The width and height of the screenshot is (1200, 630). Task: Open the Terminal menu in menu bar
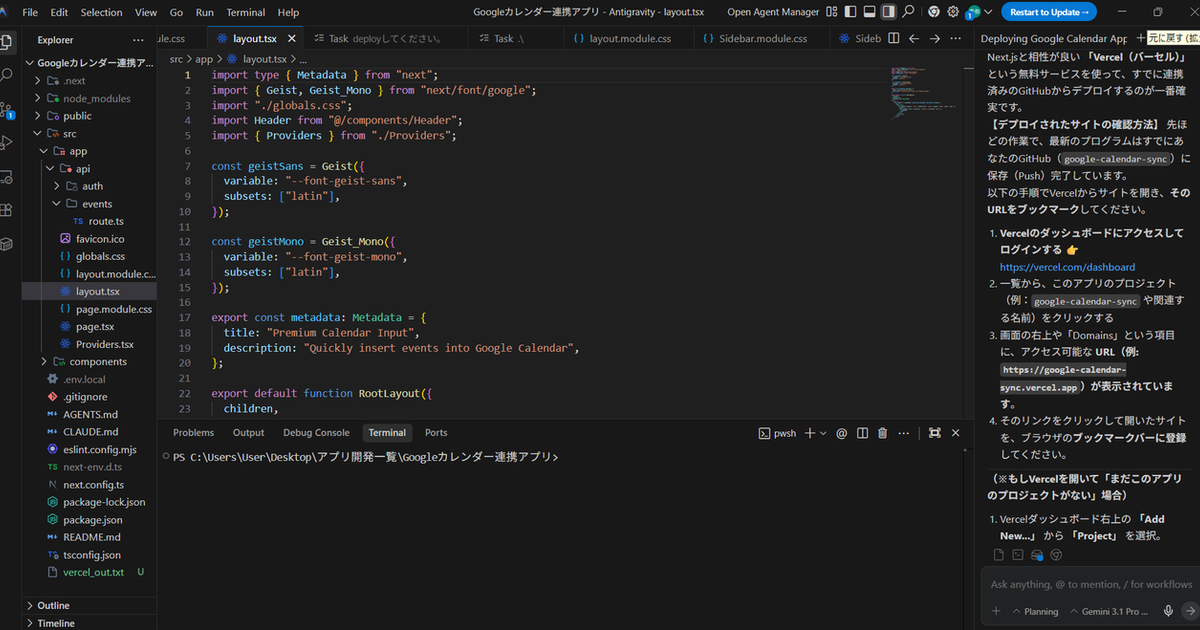point(245,12)
